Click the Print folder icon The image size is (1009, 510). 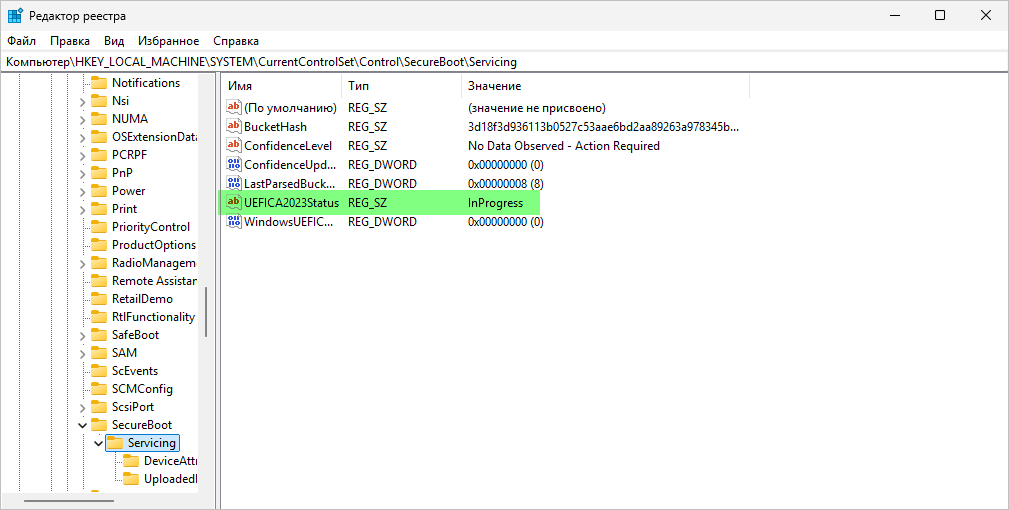tap(99, 209)
